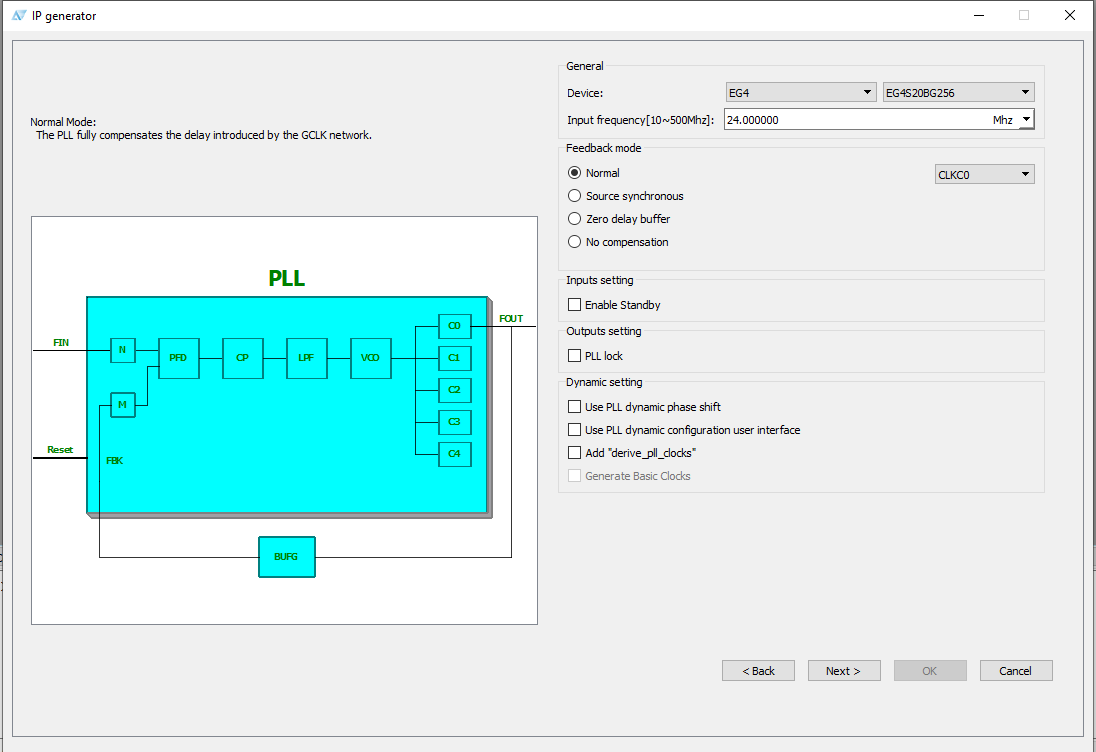
Task: Close the IP generator window
Action: pyautogui.click(x=1069, y=15)
